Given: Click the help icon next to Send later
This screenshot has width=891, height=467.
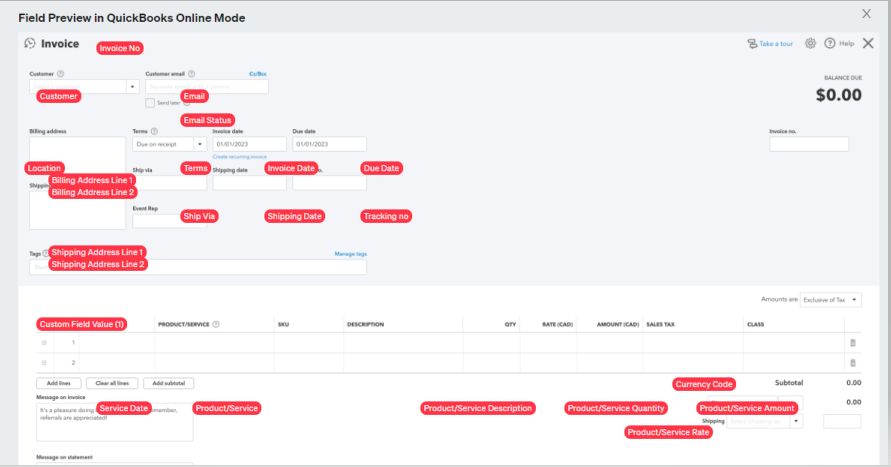Looking at the screenshot, I should click(186, 103).
